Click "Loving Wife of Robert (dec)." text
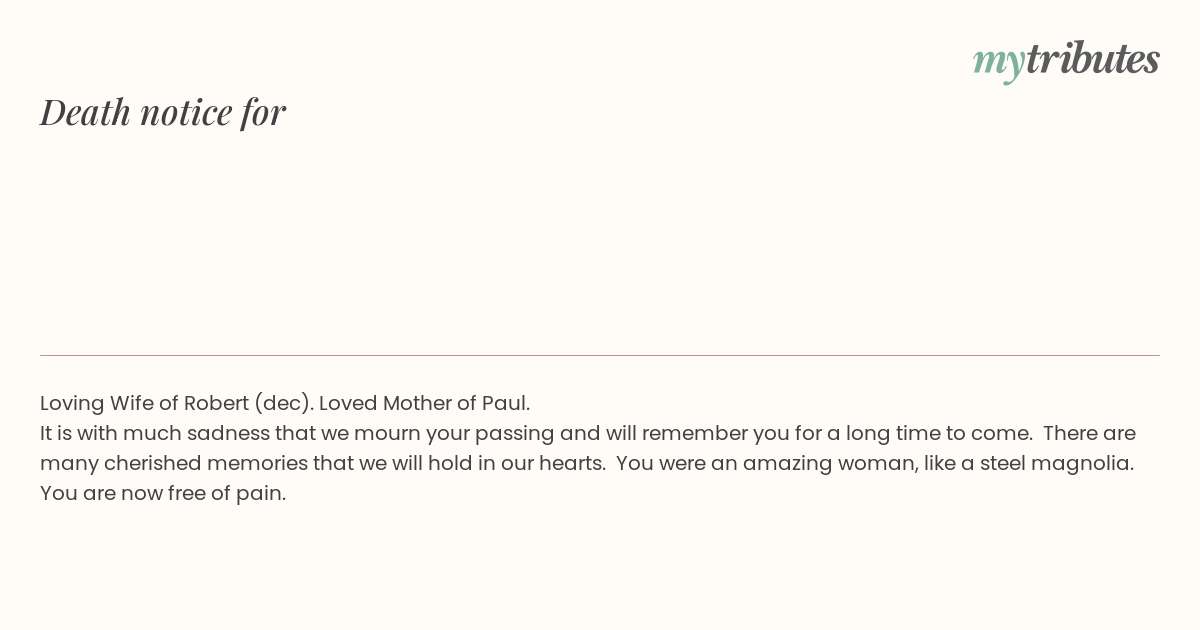The width and height of the screenshot is (1200, 630). tap(177, 403)
